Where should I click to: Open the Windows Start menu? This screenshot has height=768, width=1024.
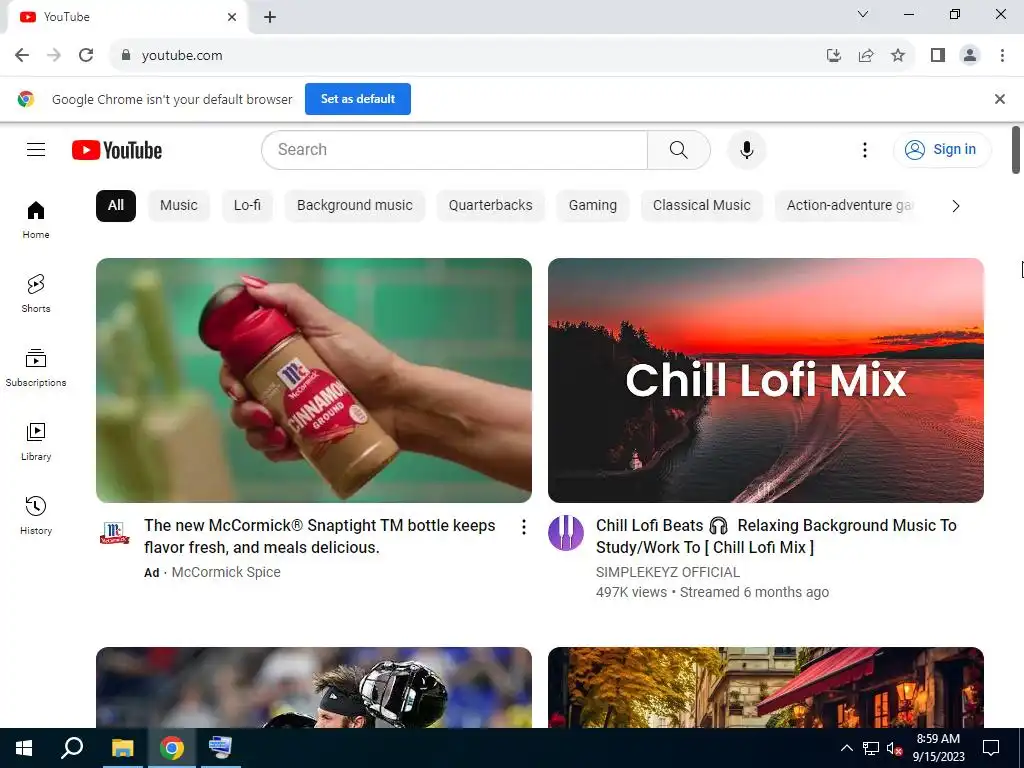(x=24, y=748)
